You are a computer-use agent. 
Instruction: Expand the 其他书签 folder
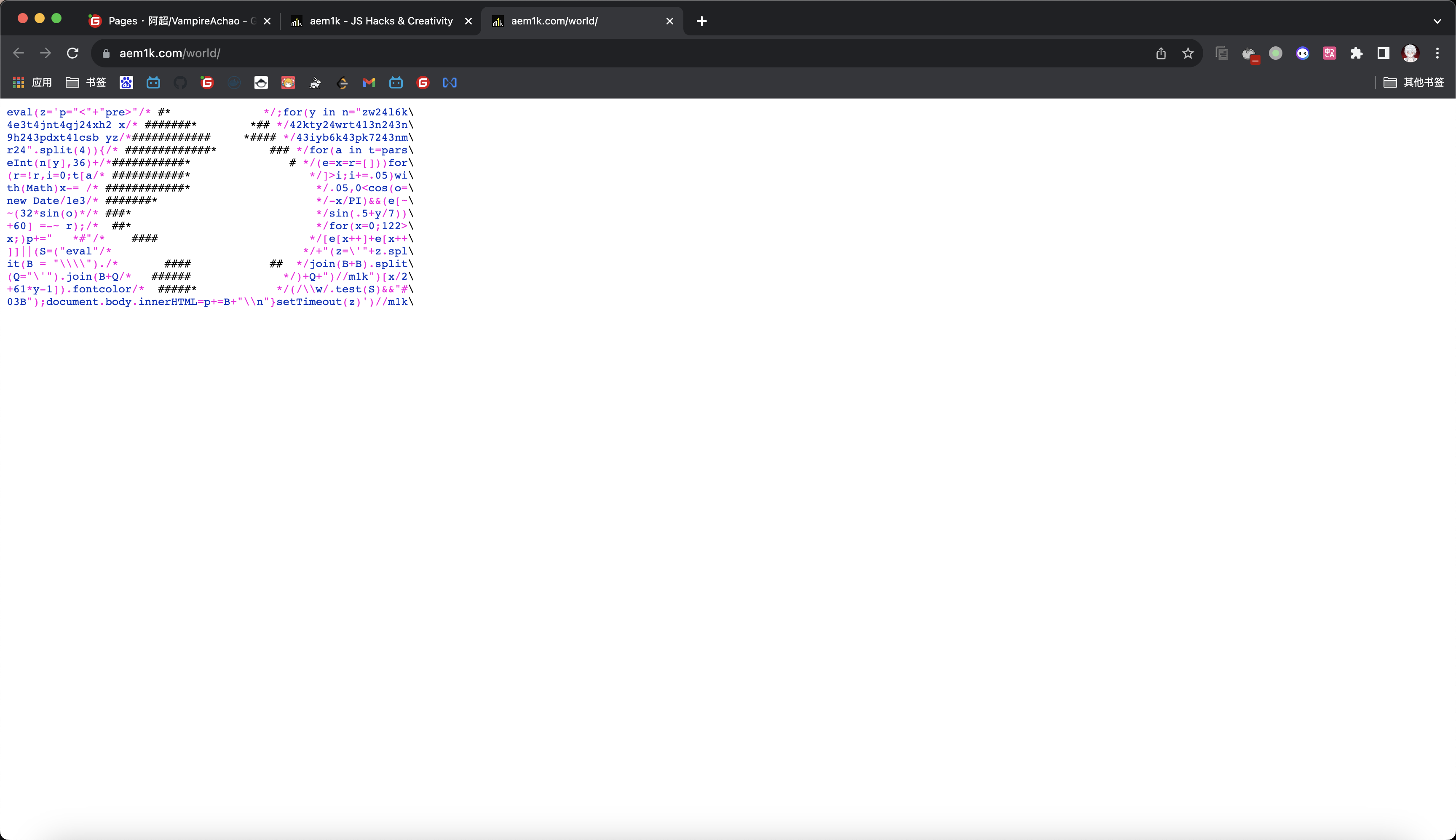[1413, 83]
